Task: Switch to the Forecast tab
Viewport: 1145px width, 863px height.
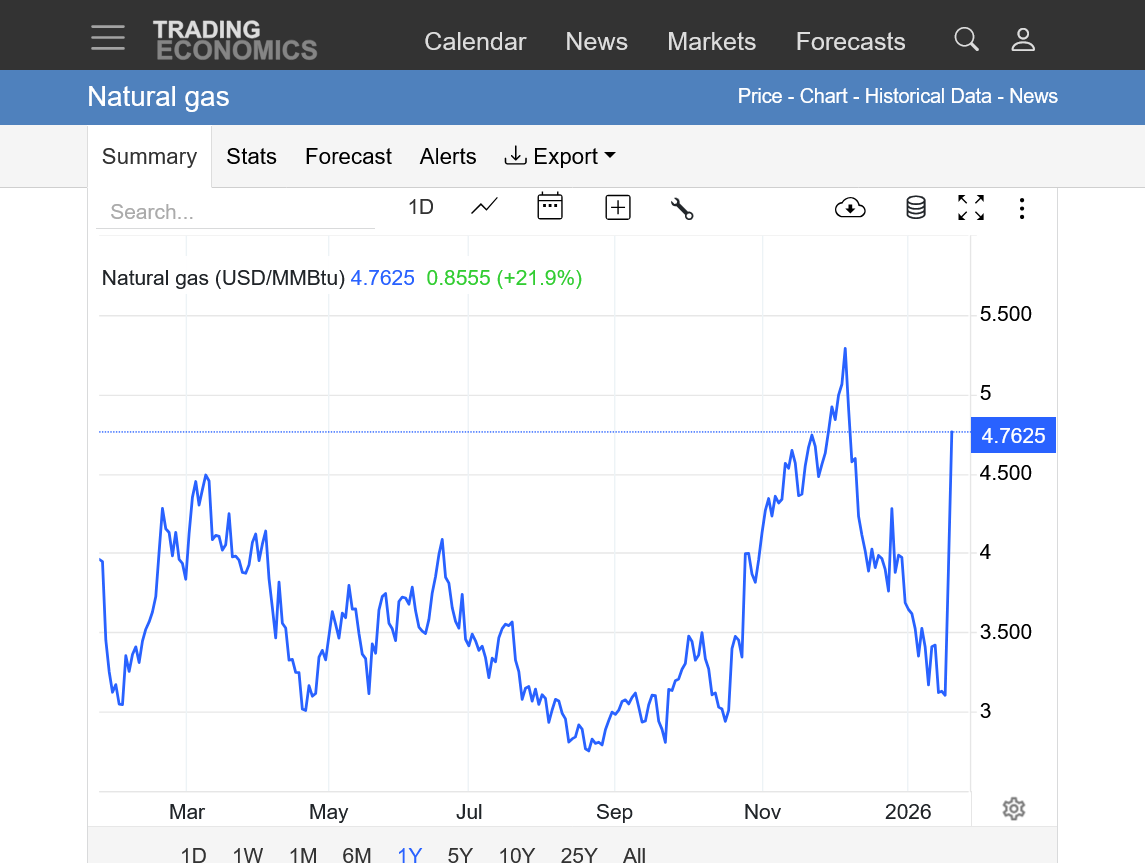Action: coord(348,156)
